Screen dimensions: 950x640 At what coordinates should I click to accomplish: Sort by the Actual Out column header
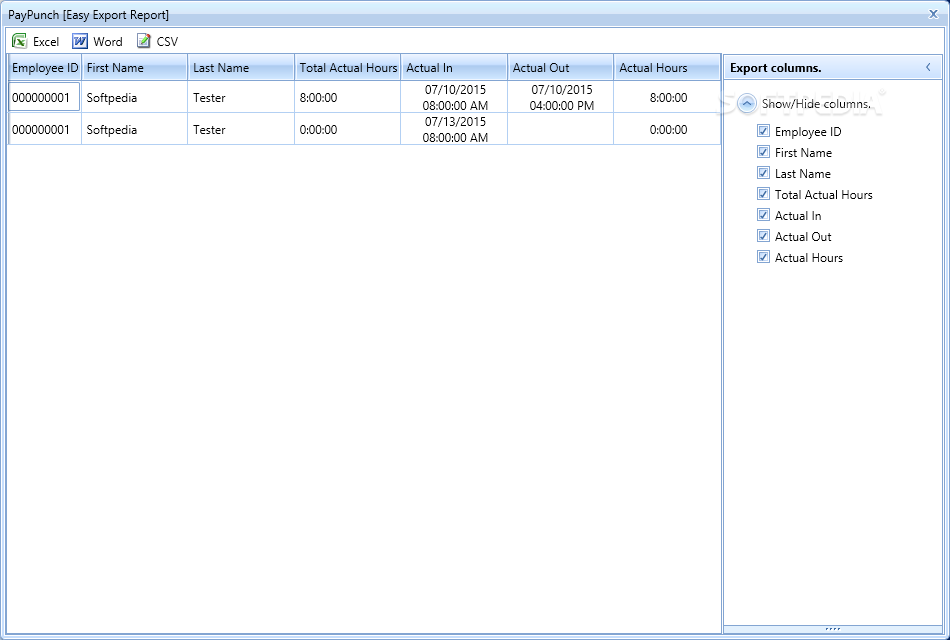560,67
